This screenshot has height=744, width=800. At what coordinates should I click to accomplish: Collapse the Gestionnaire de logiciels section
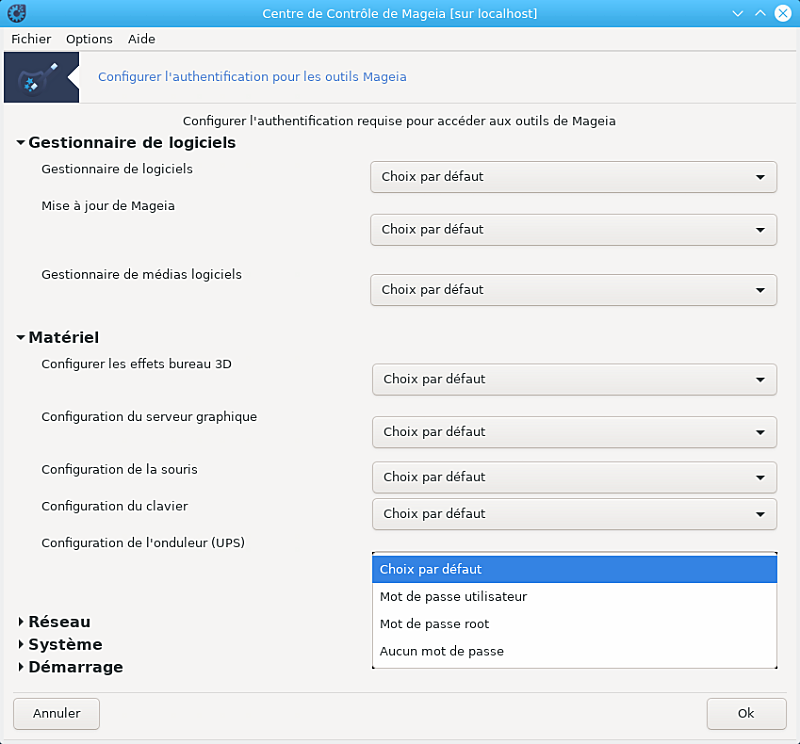coord(20,142)
